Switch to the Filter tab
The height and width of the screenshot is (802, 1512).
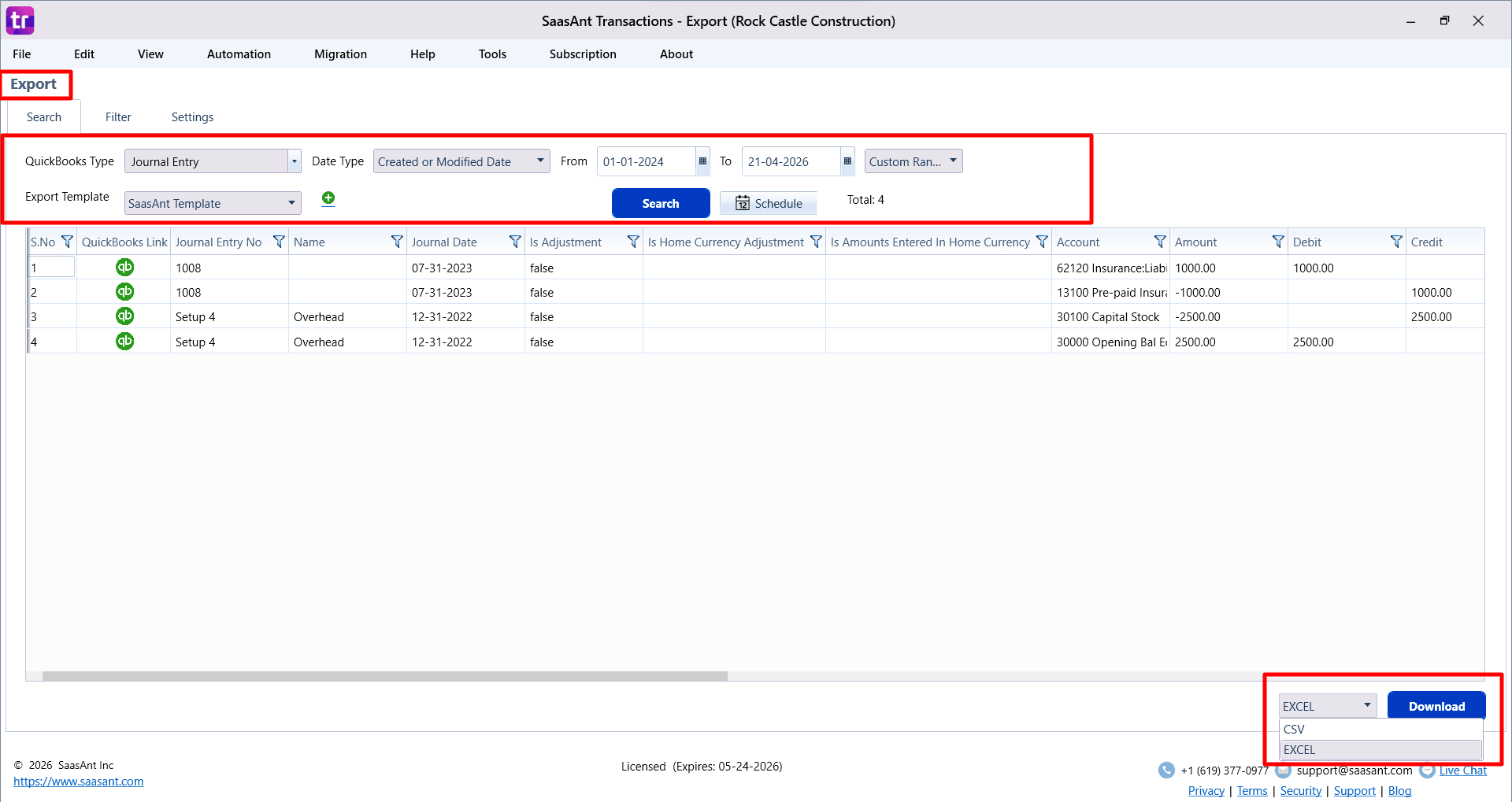(118, 116)
